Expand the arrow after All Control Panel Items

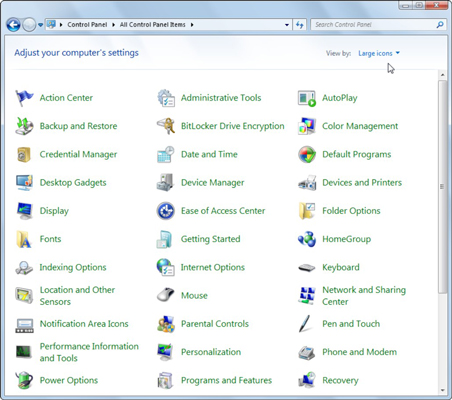pyautogui.click(x=192, y=25)
